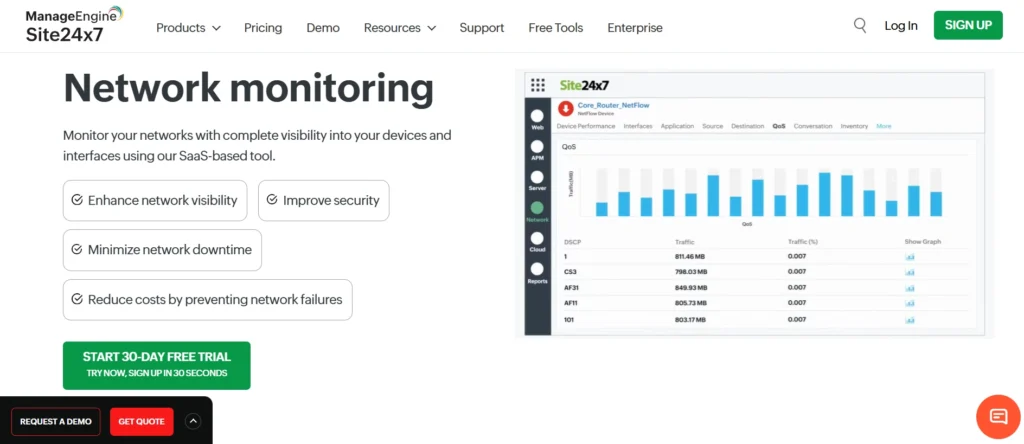The image size is (1024, 444).
Task: Switch to the Application tab
Action: click(677, 126)
